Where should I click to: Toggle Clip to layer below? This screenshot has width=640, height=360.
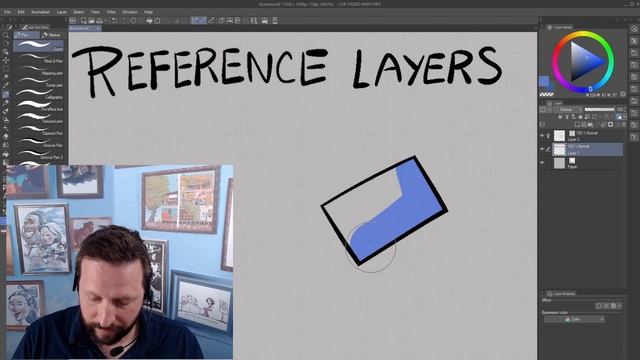point(560,117)
